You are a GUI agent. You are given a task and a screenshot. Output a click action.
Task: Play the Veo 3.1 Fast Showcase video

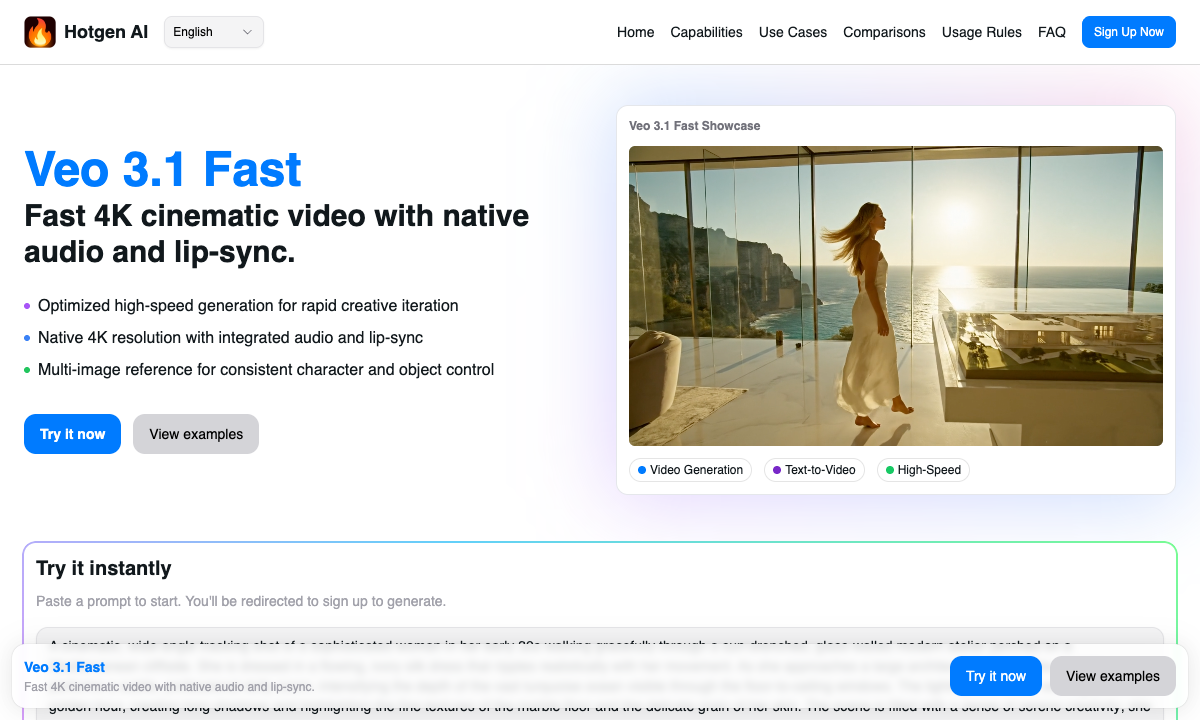(895, 296)
